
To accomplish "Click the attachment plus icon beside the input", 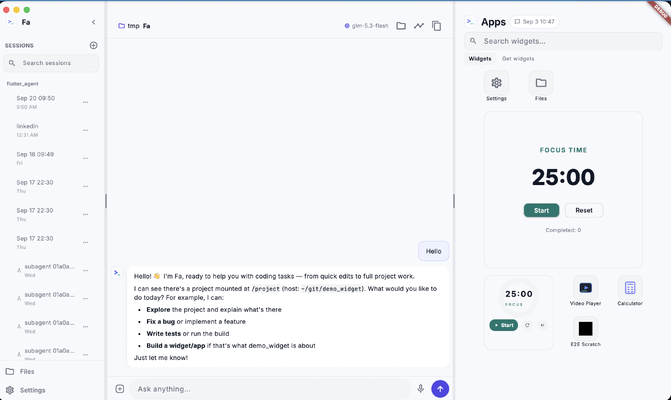I will click(x=120, y=388).
